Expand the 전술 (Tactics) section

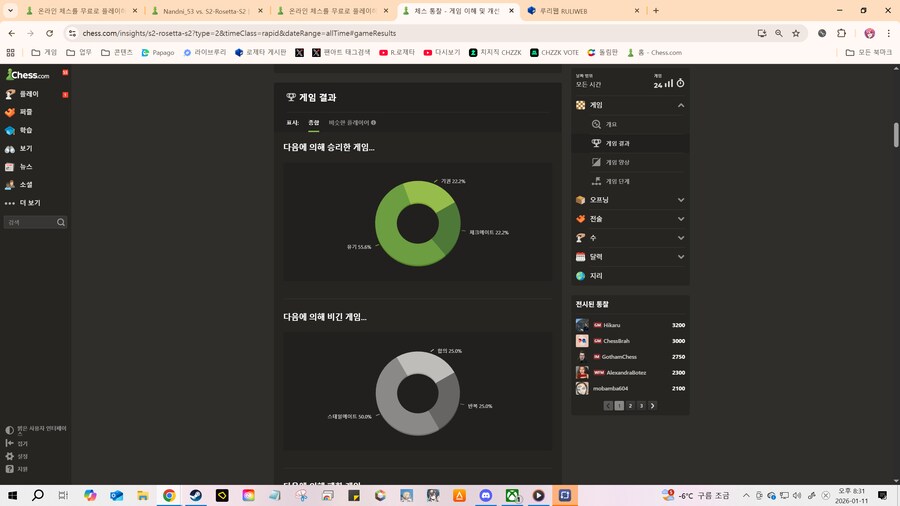(630, 219)
